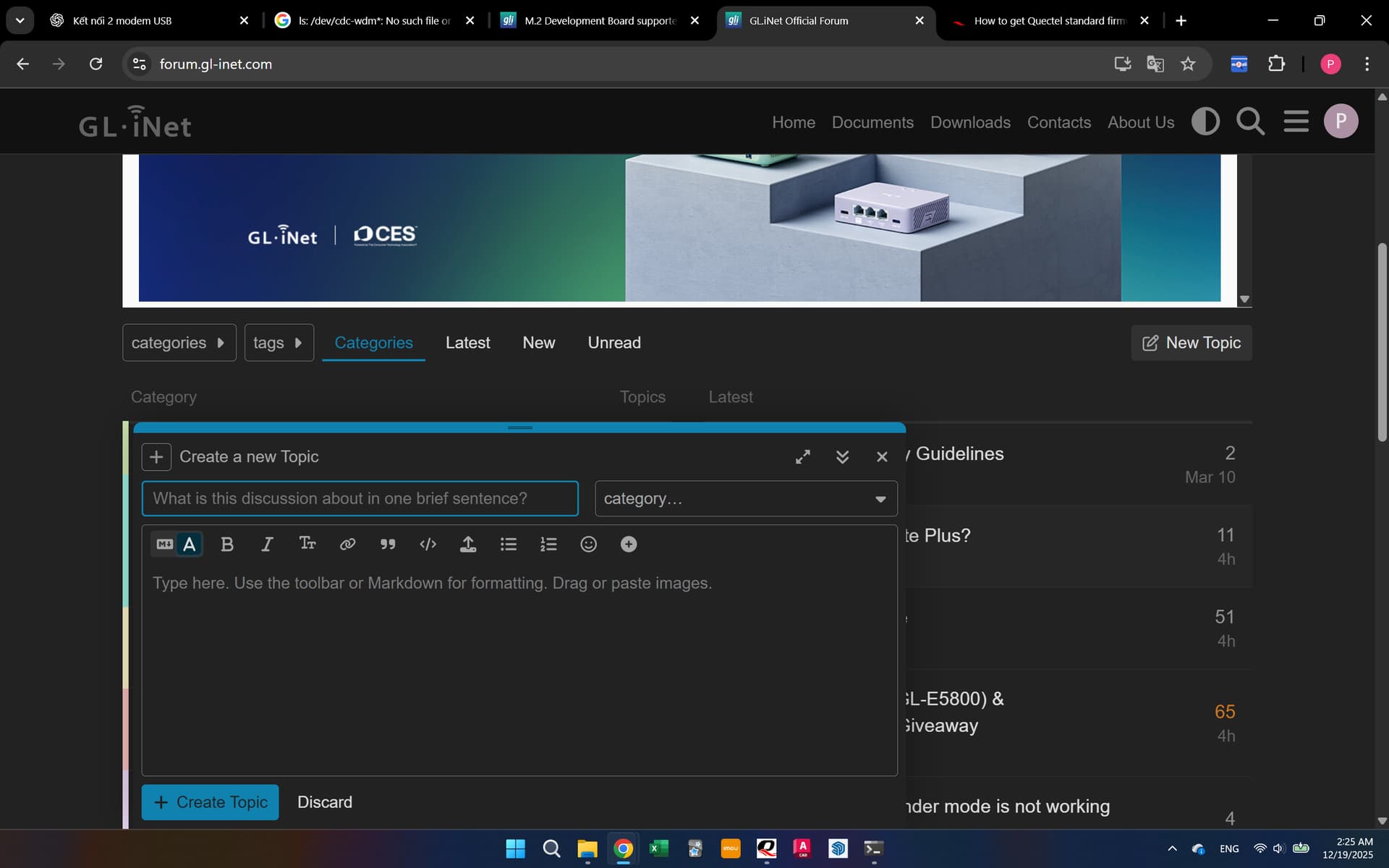Open the category dropdown in composer
Viewport: 1389px width, 868px height.
(x=746, y=499)
